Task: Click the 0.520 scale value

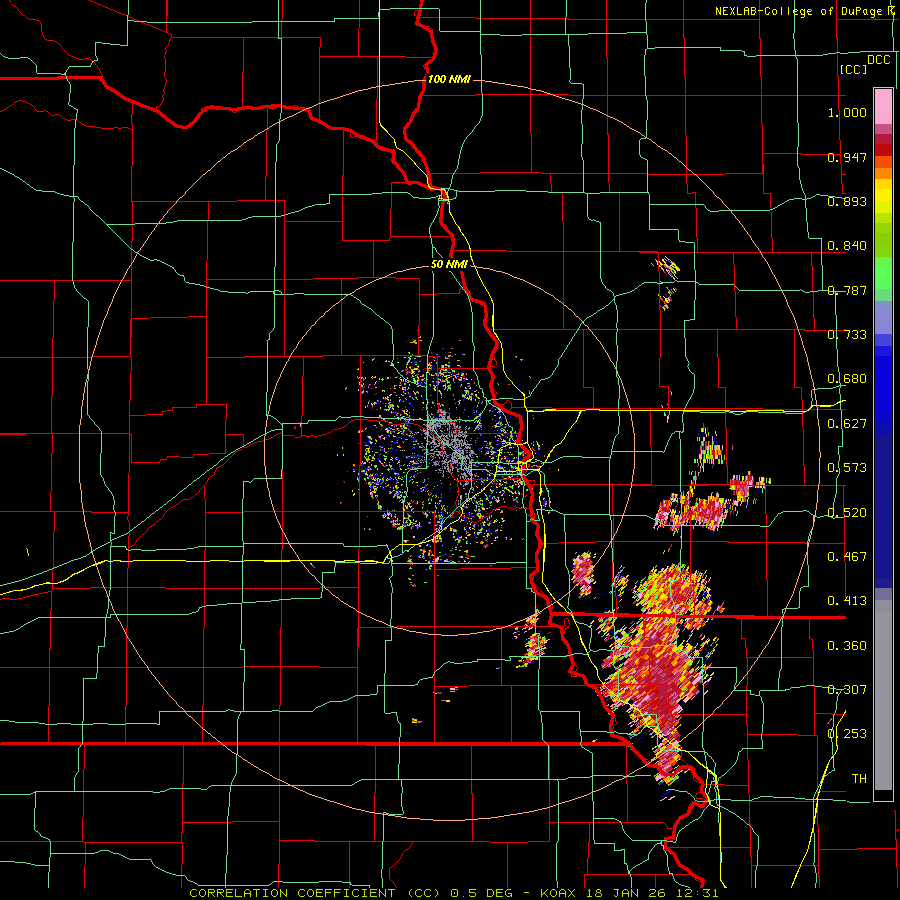Action: [847, 513]
